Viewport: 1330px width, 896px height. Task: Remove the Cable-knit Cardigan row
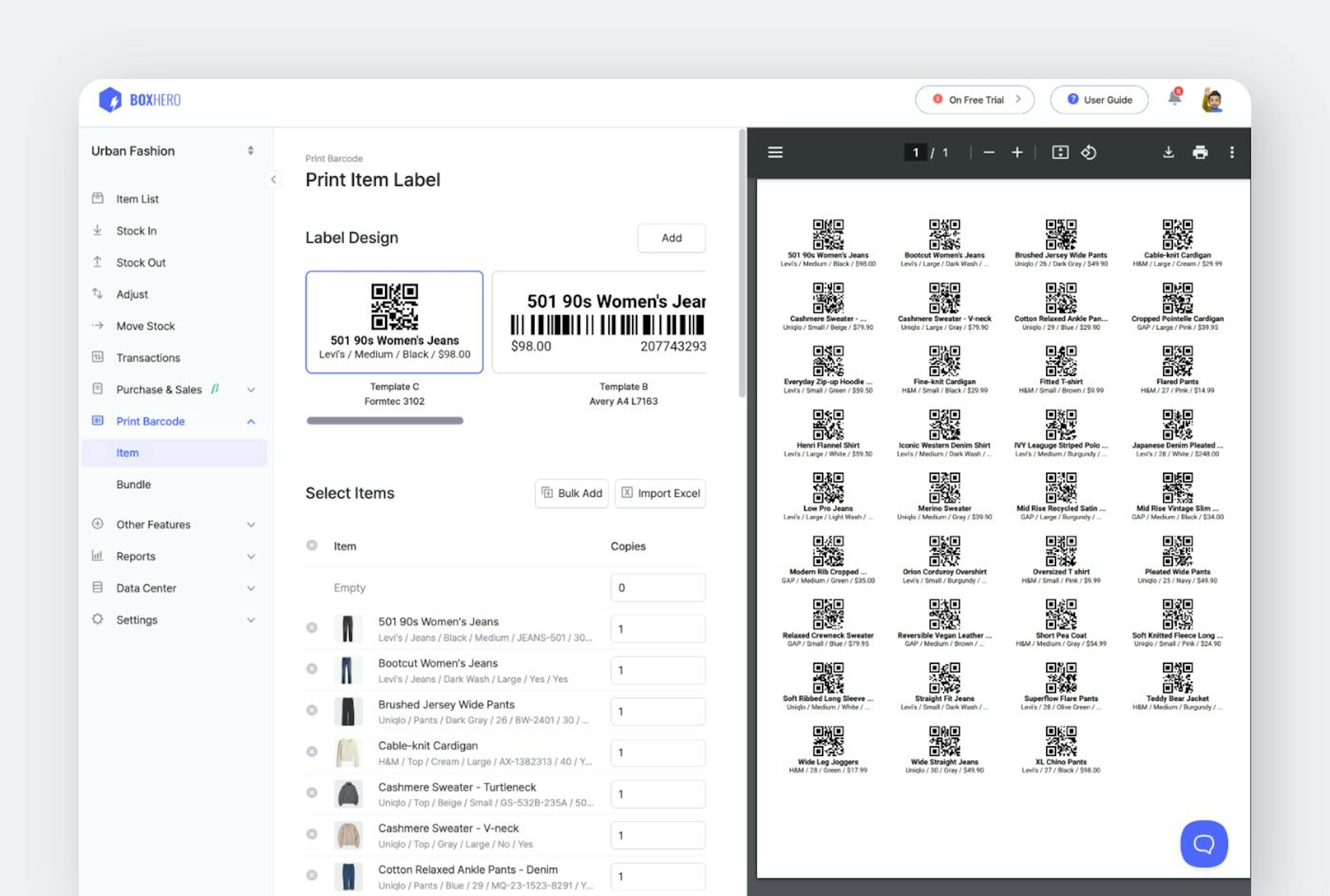[312, 752]
